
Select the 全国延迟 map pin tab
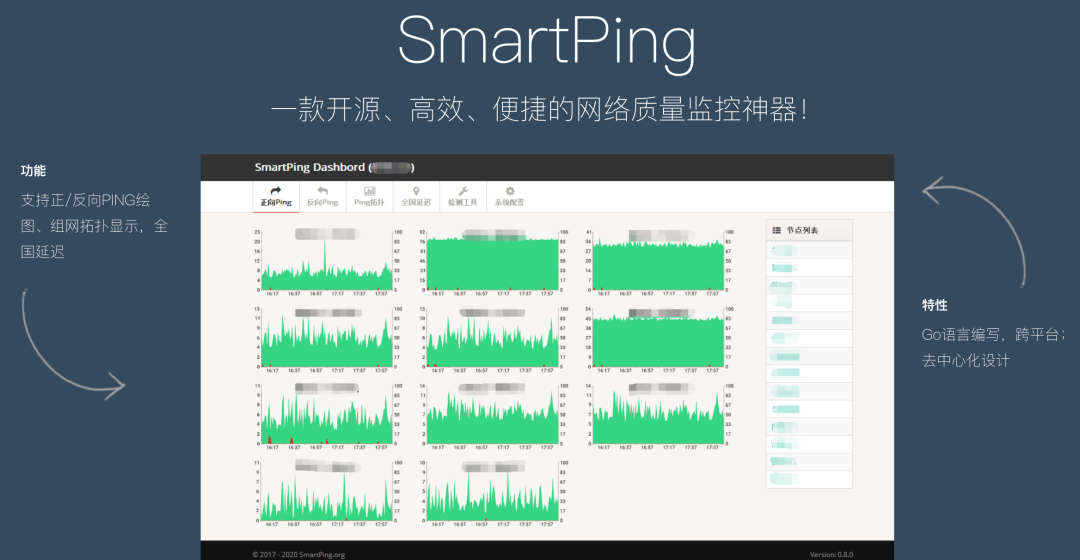(416, 196)
